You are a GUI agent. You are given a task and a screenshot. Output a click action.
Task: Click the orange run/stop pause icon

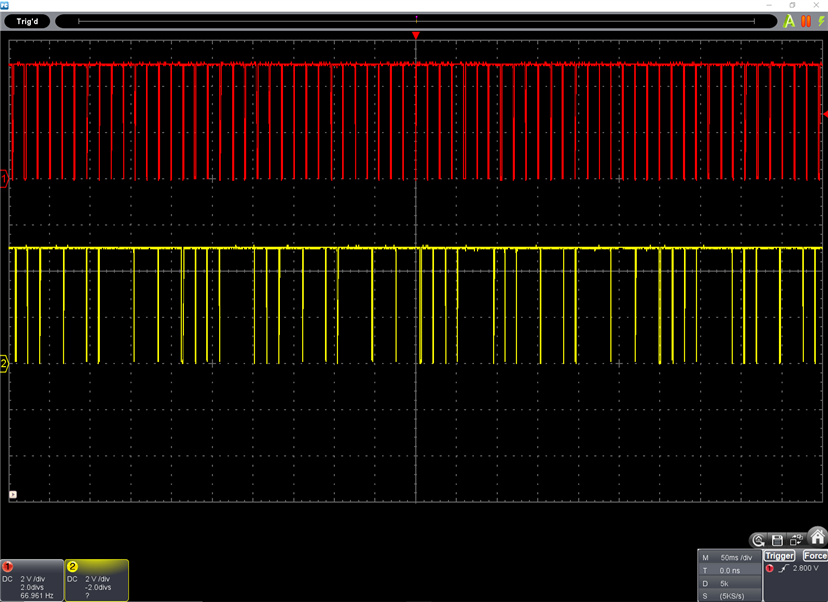tap(804, 20)
